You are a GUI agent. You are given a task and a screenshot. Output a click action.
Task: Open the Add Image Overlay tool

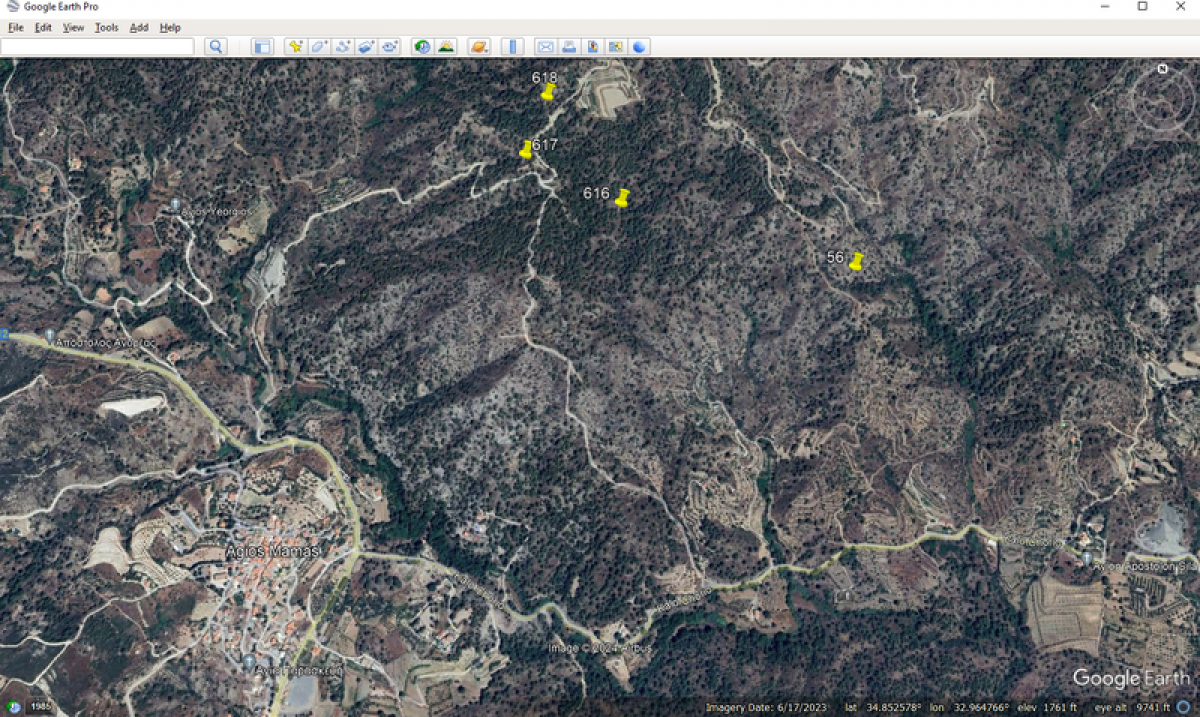(x=364, y=46)
